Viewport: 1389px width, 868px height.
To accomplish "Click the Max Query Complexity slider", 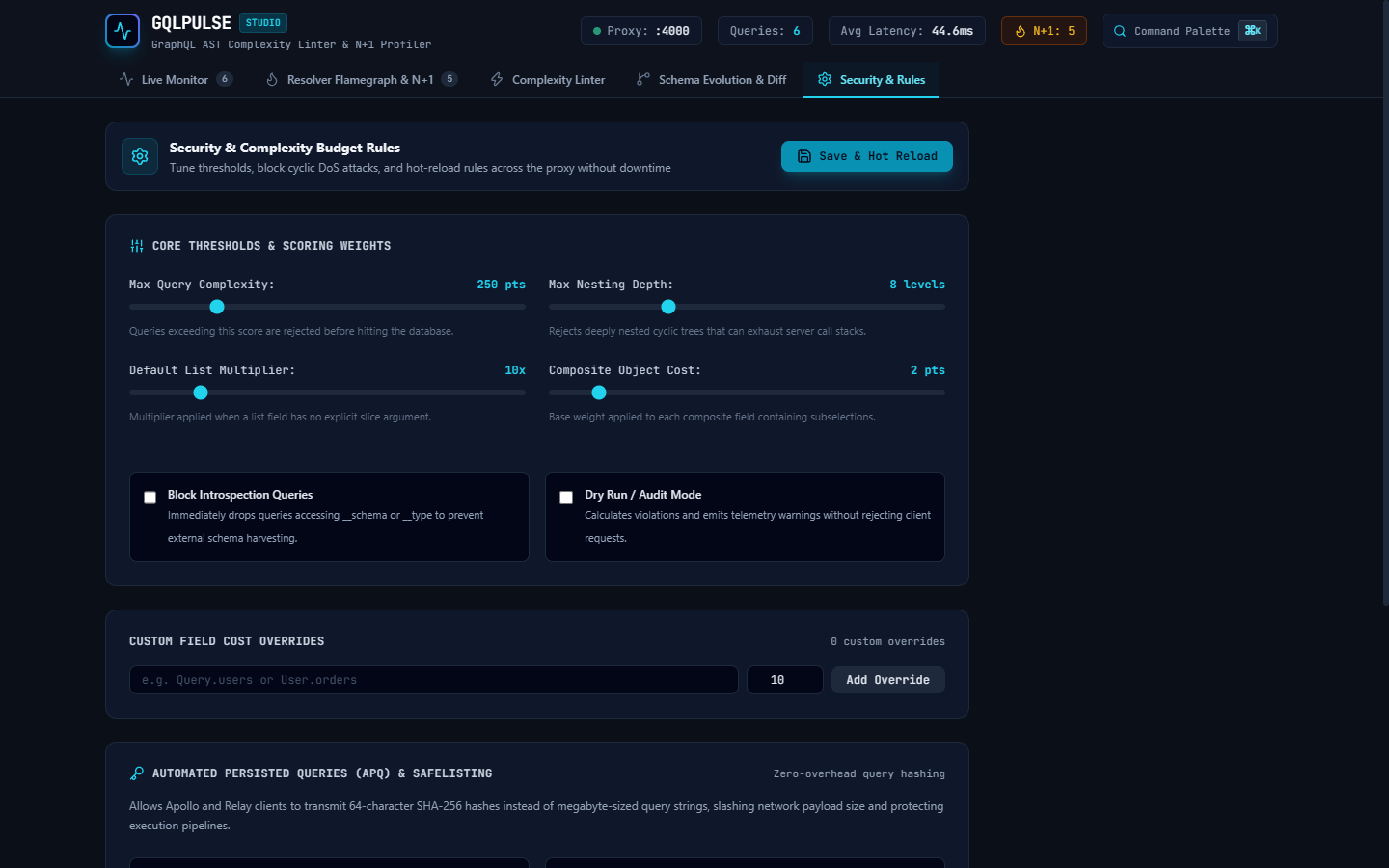I will [x=327, y=307].
